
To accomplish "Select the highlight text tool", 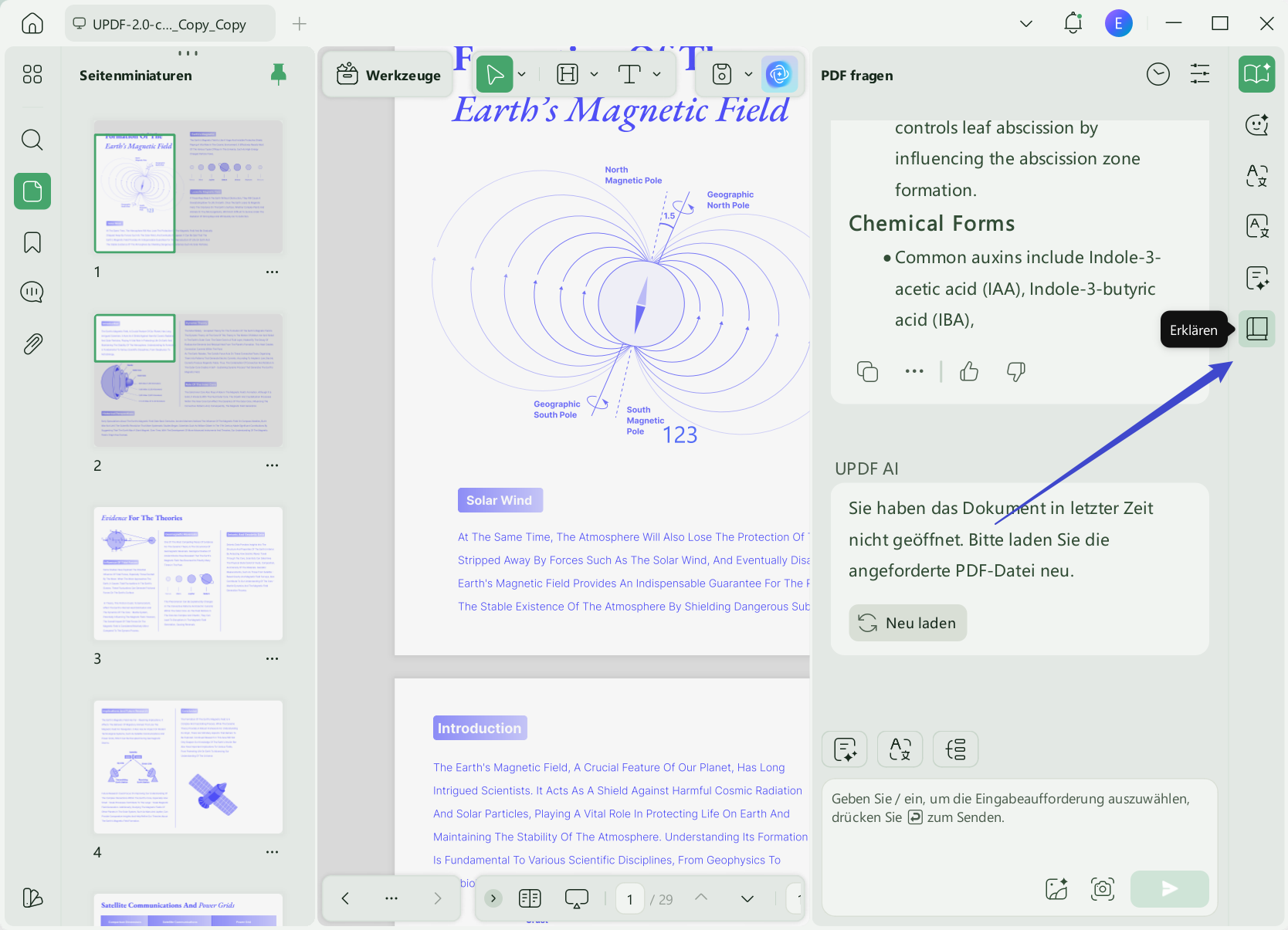I will tap(568, 74).
